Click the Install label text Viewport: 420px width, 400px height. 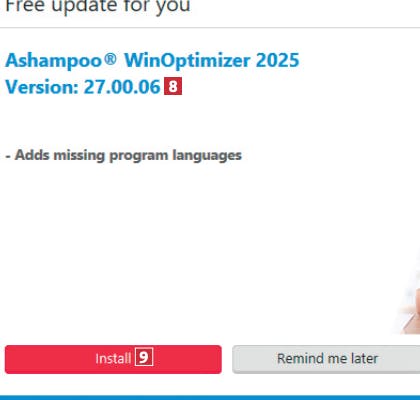(x=113, y=359)
